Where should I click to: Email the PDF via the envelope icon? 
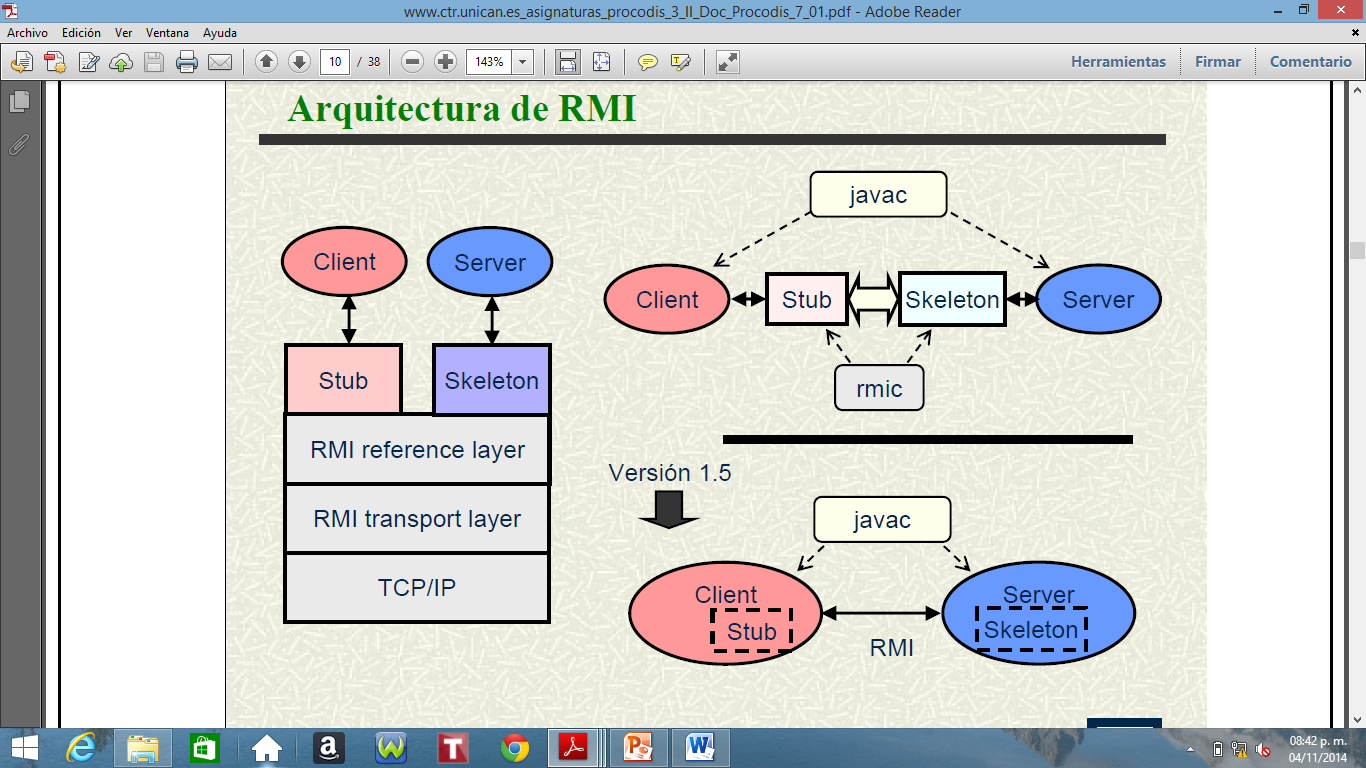221,61
